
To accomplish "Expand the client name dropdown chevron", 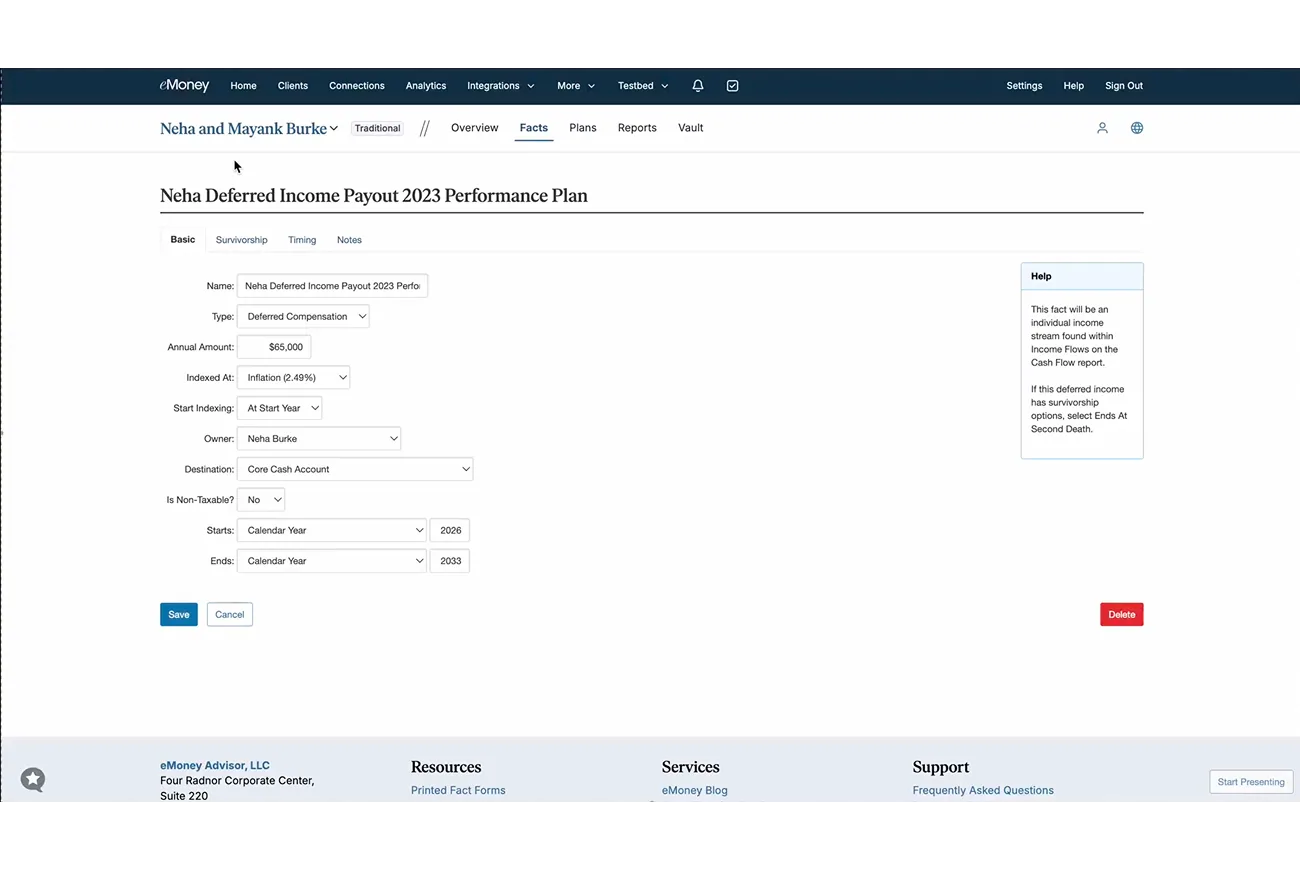I will tap(334, 128).
